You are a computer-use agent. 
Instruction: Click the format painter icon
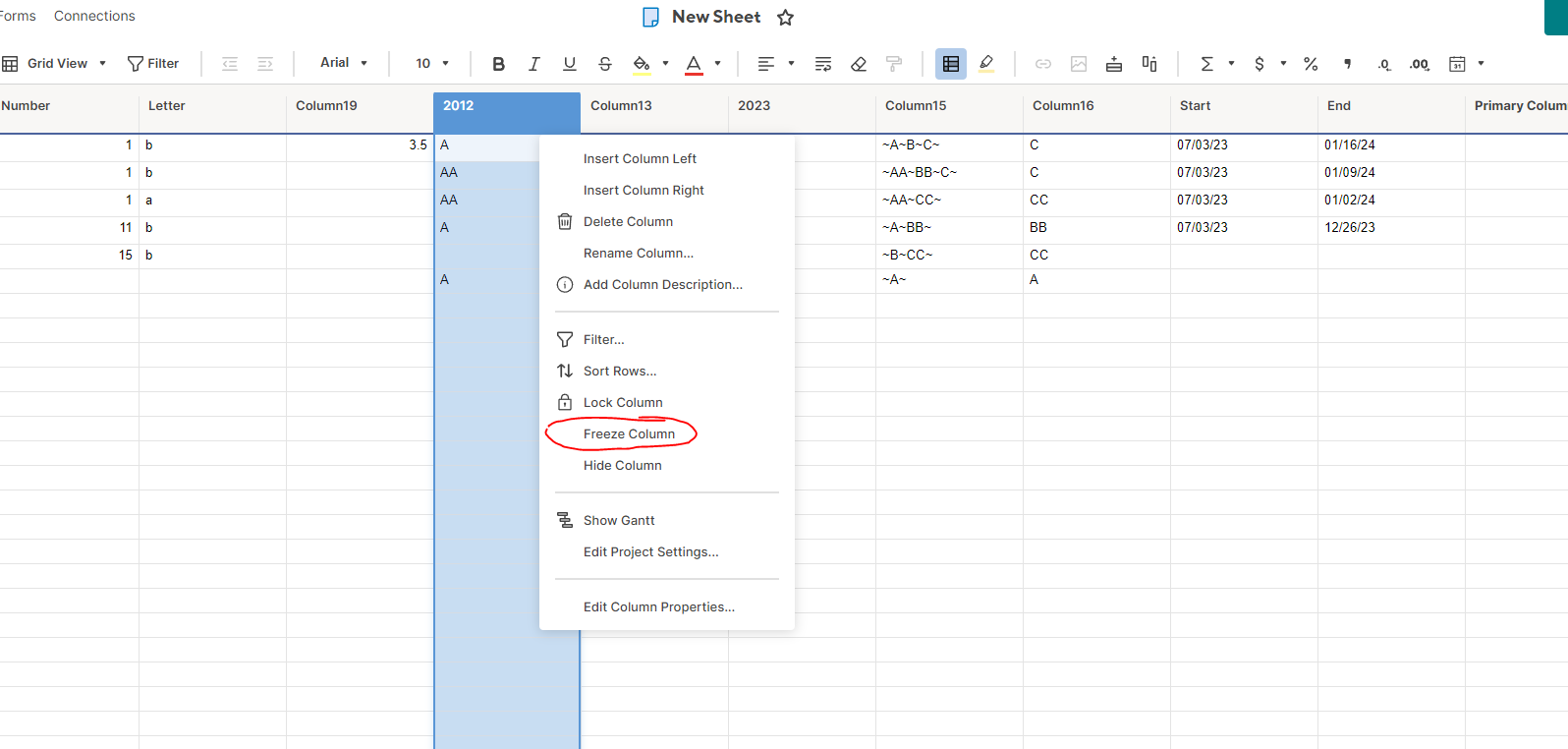point(894,64)
